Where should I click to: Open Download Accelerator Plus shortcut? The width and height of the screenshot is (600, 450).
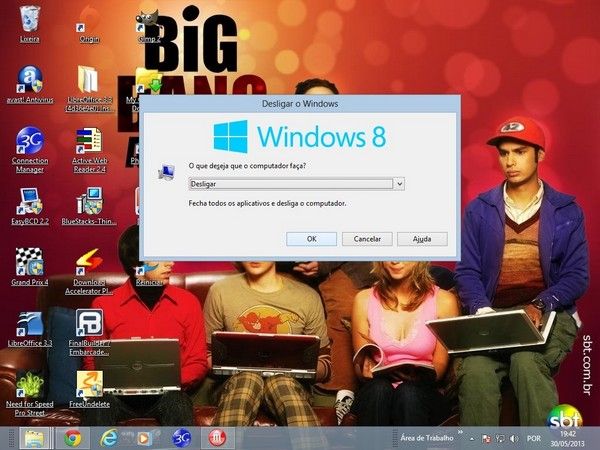(89, 272)
